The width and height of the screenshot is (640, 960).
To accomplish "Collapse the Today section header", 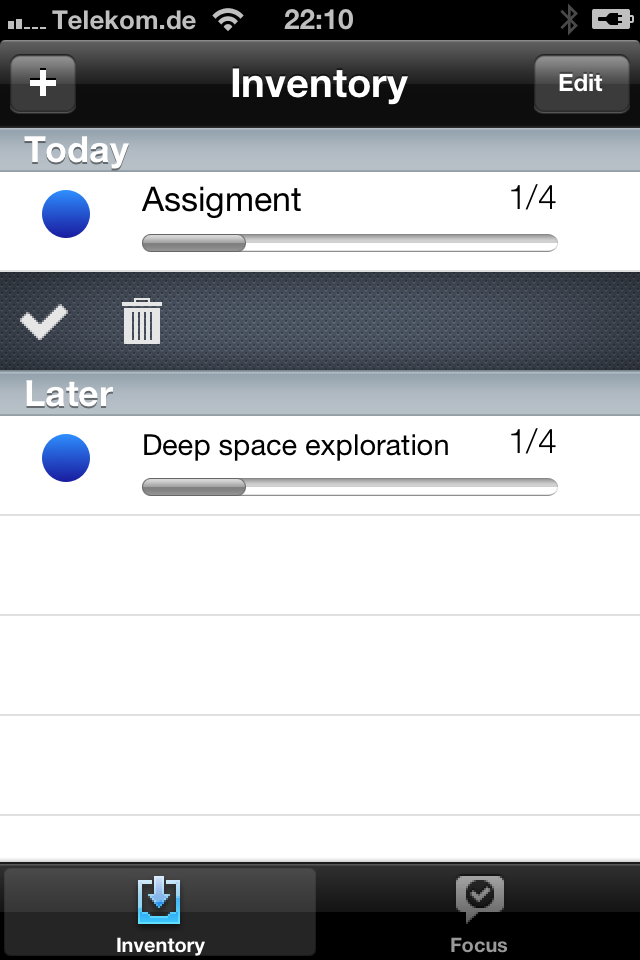I will [x=320, y=150].
